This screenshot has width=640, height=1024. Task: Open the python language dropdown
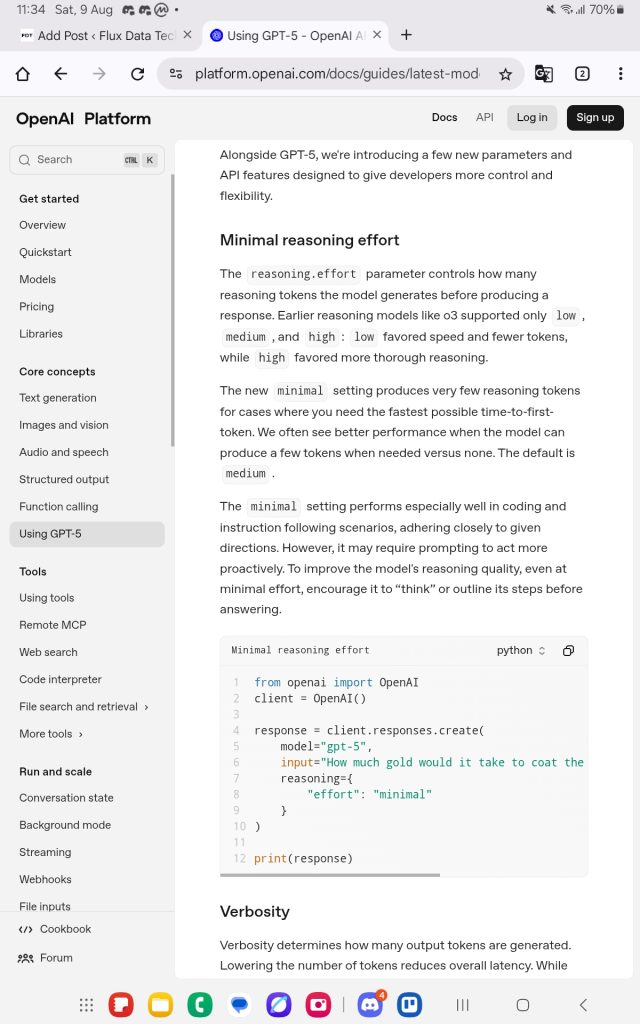point(521,650)
